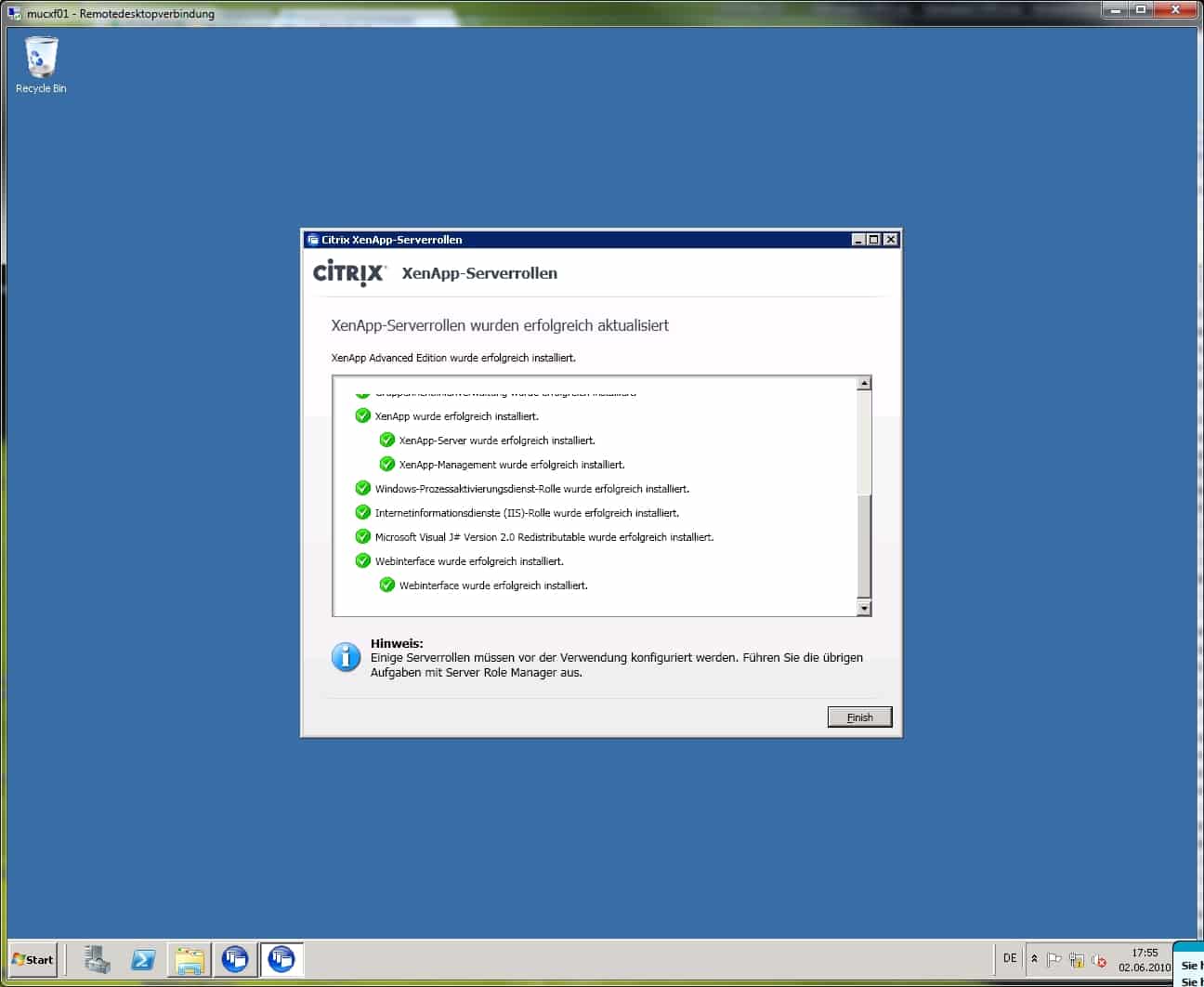This screenshot has height=987, width=1204.
Task: Click the network status tray icon
Action: tap(1077, 960)
